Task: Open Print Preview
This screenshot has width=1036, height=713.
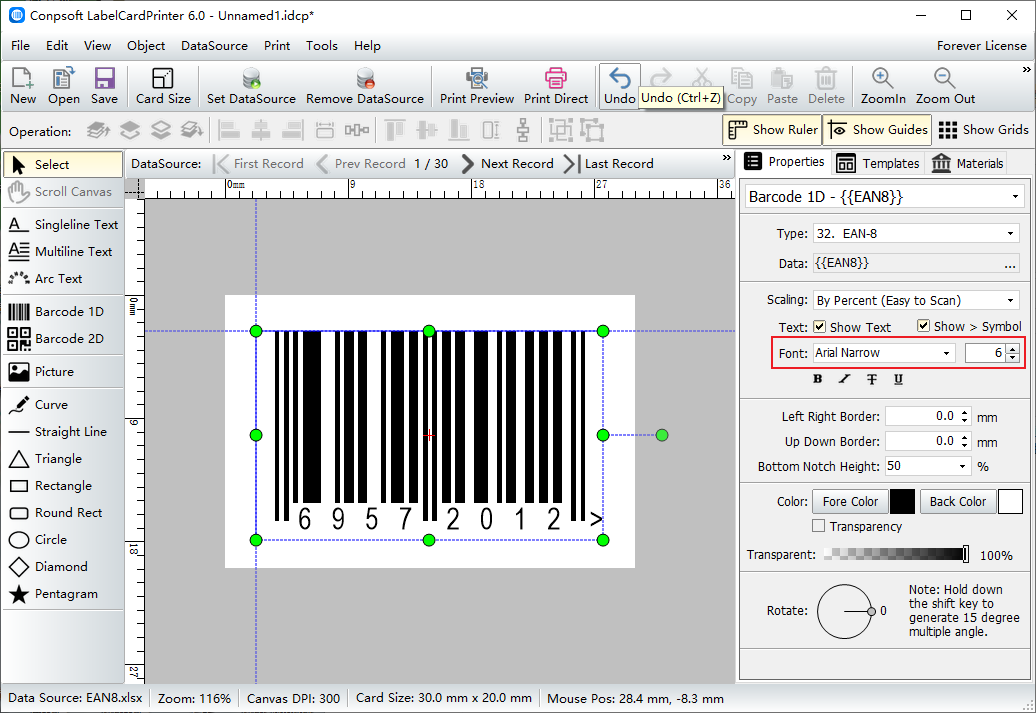Action: [x=476, y=85]
